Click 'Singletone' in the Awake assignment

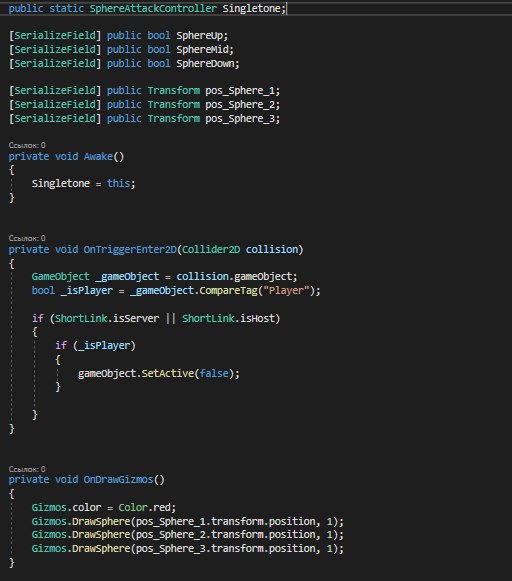click(61, 183)
